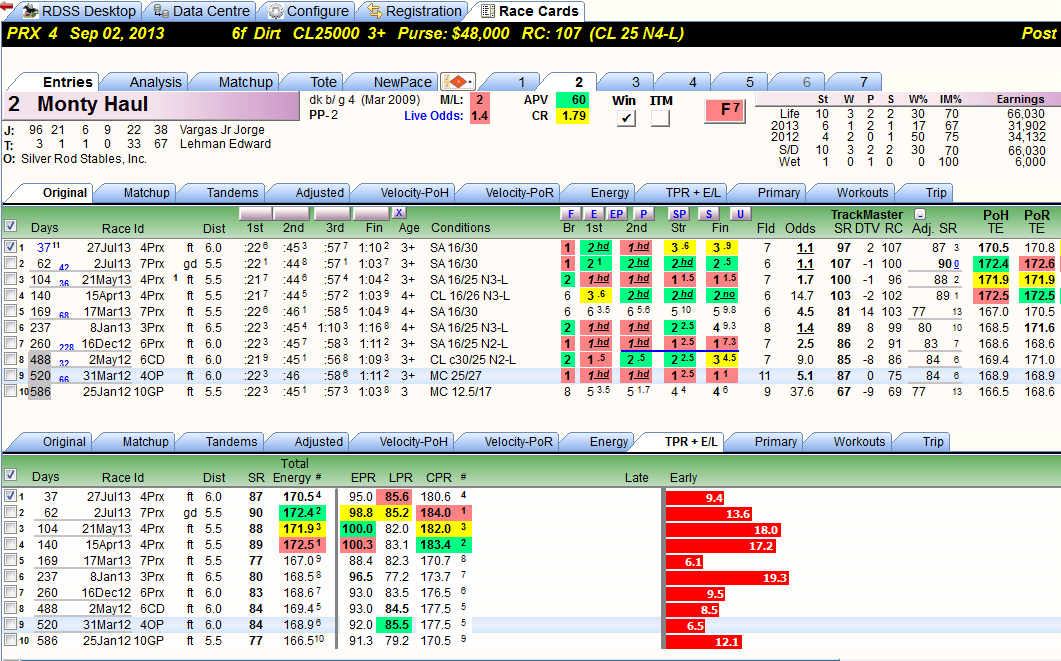The height and width of the screenshot is (661, 1061).
Task: Check upper table row 21May13 4Prx
Action: point(10,279)
